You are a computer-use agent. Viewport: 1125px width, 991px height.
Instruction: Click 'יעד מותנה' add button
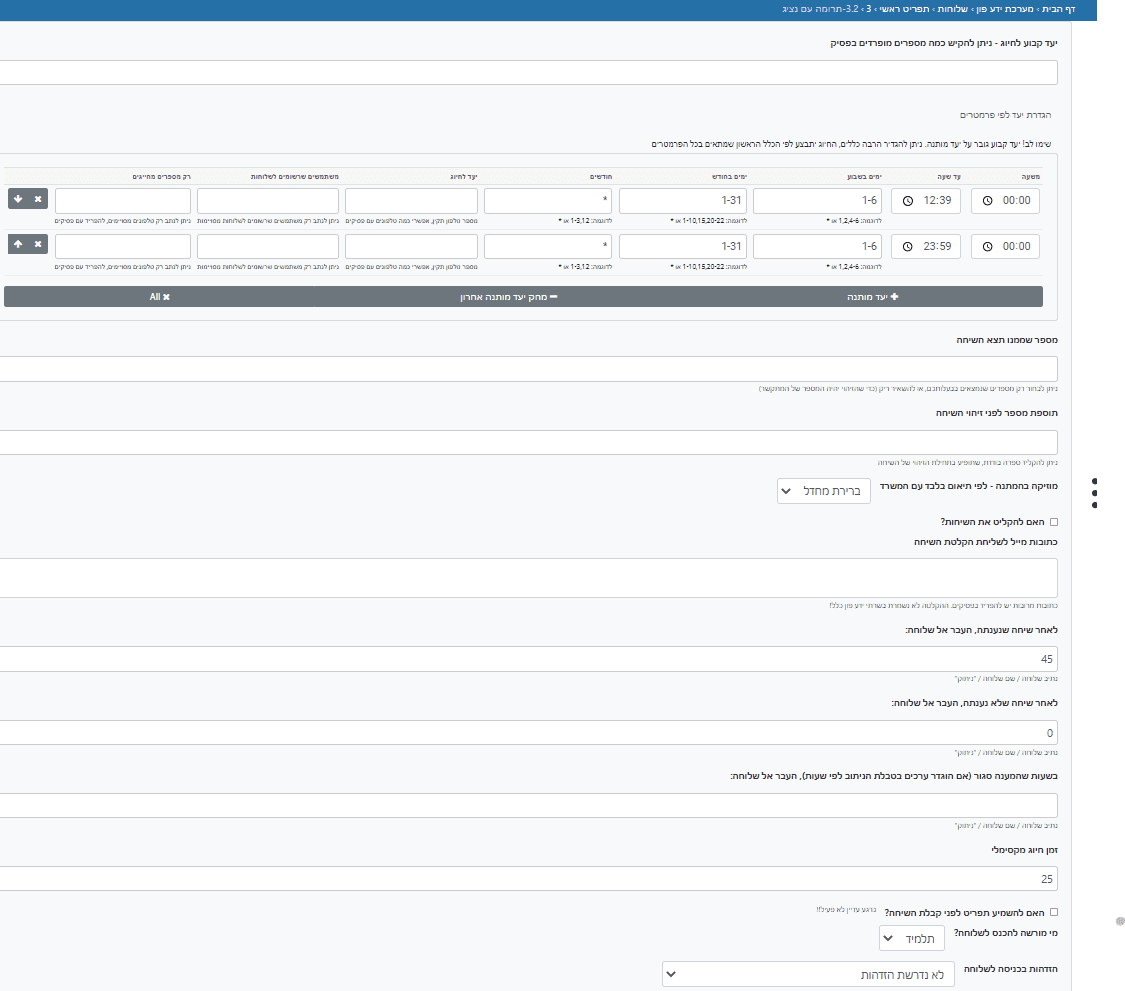tap(872, 297)
